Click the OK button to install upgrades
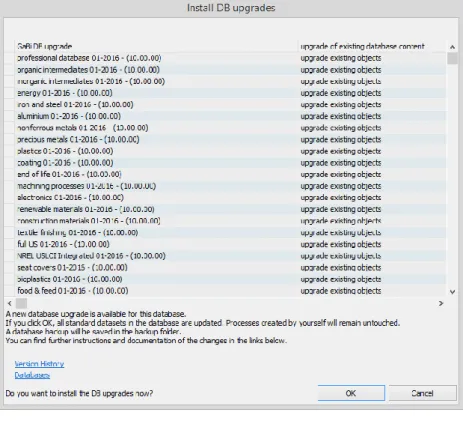The image size is (463, 421). [x=351, y=393]
